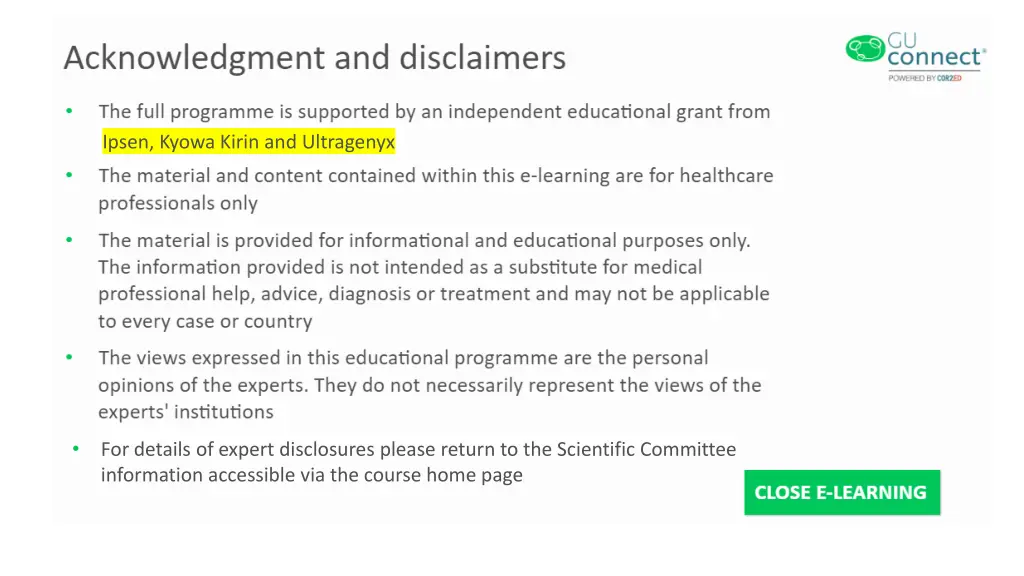The width and height of the screenshot is (1024, 576).
Task: Click the 'connect' logo wordmark
Action: (x=935, y=57)
